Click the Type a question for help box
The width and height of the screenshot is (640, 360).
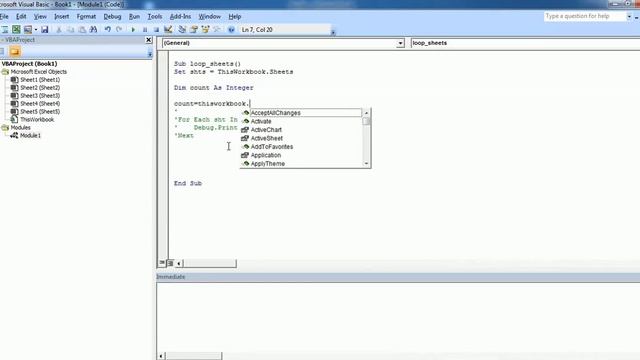pyautogui.click(x=584, y=16)
